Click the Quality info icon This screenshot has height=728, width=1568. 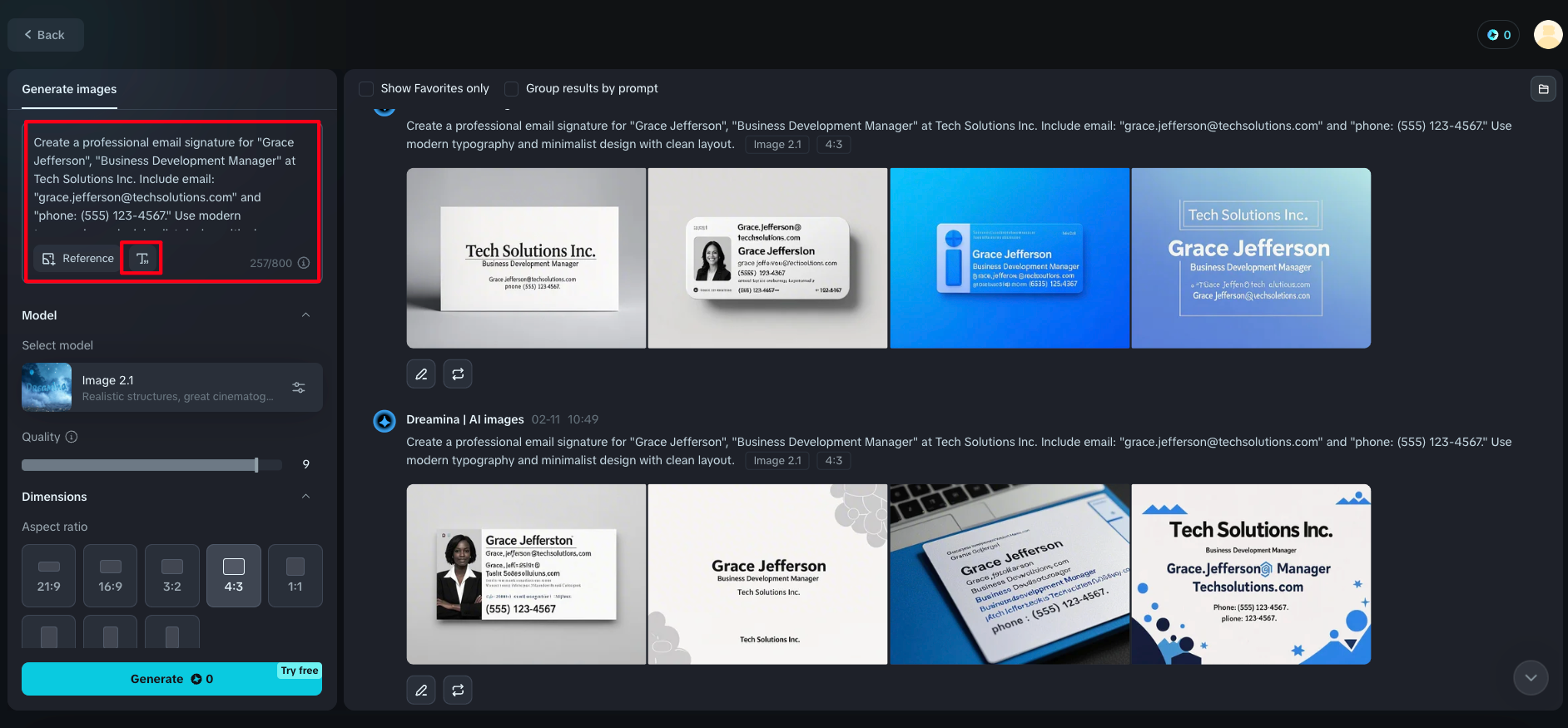tap(72, 437)
